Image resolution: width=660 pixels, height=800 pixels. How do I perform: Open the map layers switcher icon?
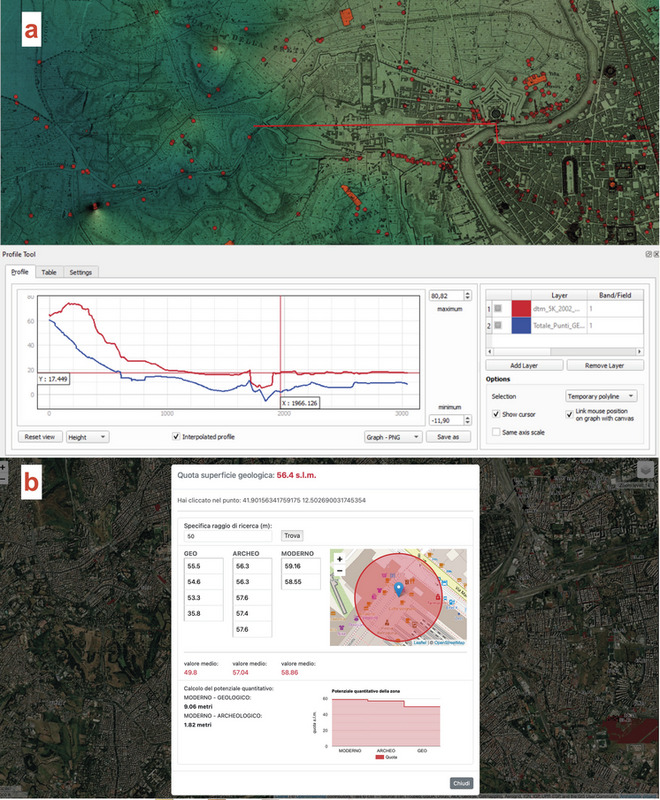[646, 469]
